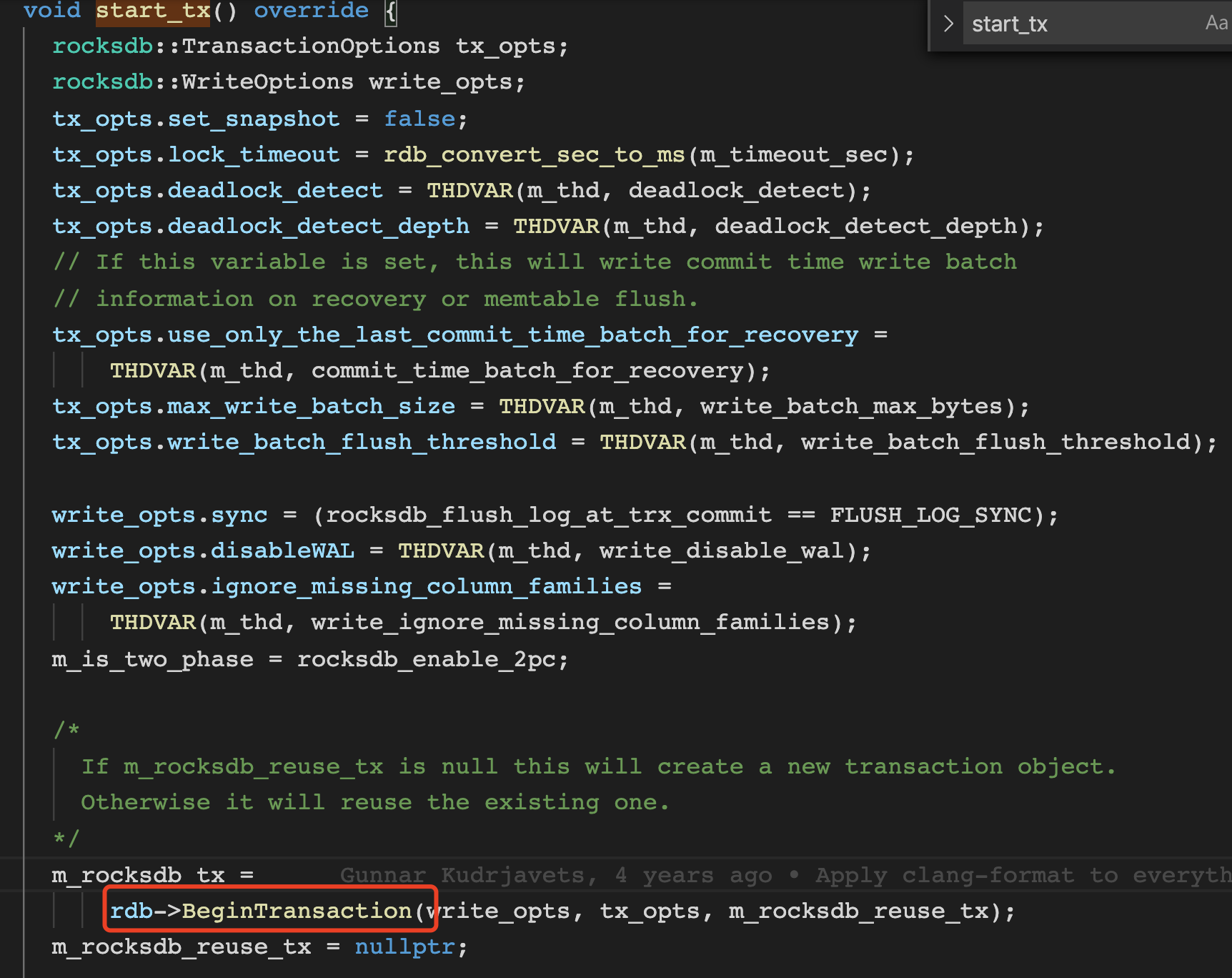Click the "commit_time_batch_for_recovery" argument
The width and height of the screenshot is (1232, 978).
[x=527, y=370]
